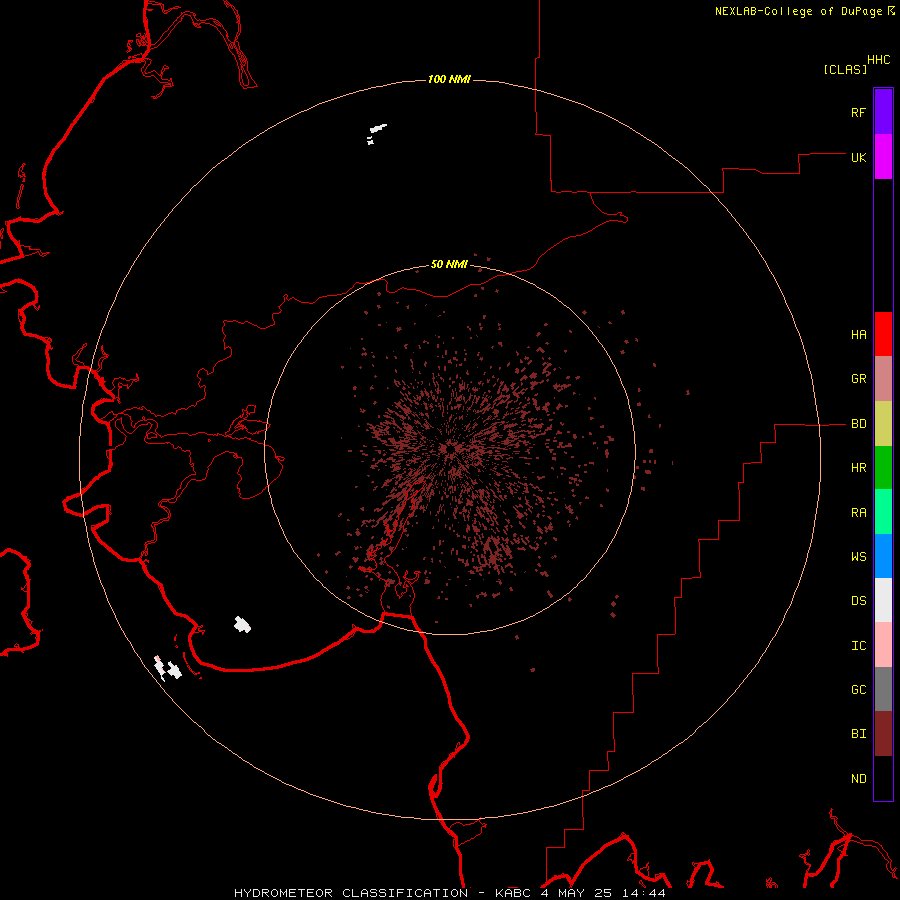Click the HHC product label
The width and height of the screenshot is (900, 900).
coord(878,60)
